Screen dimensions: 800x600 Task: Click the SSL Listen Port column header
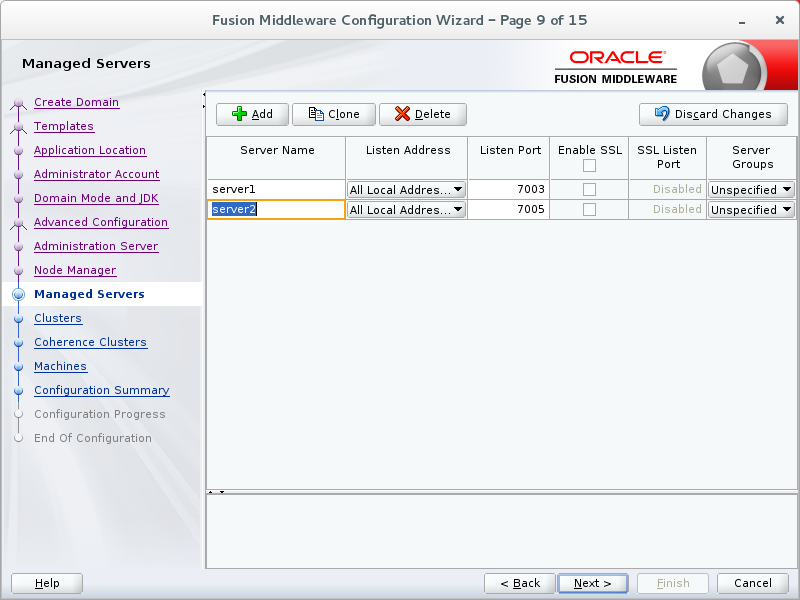tap(668, 158)
